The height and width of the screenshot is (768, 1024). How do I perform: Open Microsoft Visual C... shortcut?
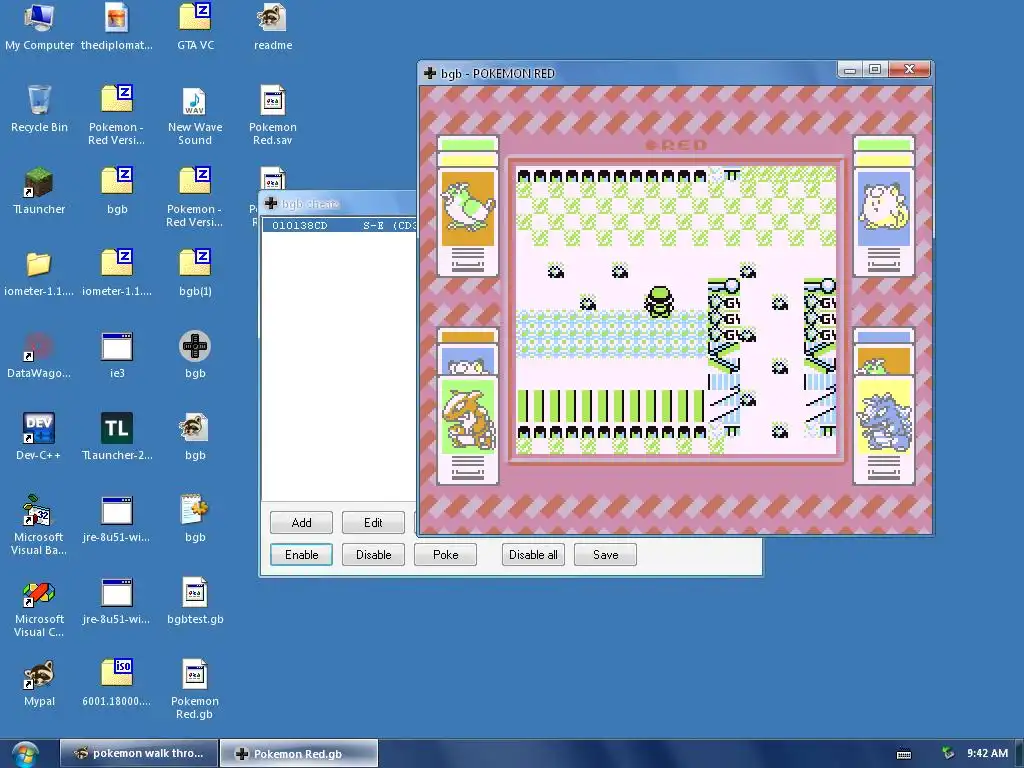[x=39, y=607]
